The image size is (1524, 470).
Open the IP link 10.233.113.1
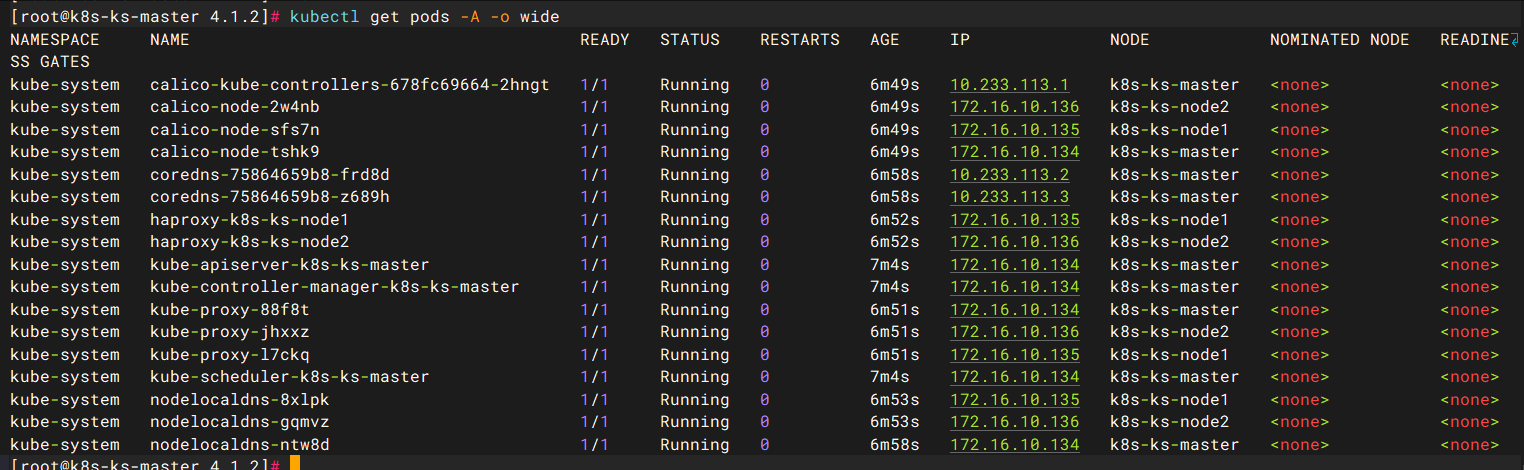click(1010, 85)
